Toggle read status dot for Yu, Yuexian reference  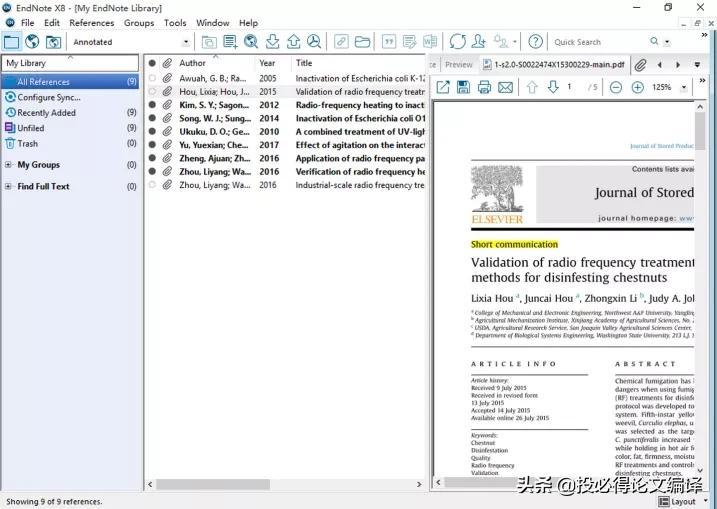click(152, 145)
